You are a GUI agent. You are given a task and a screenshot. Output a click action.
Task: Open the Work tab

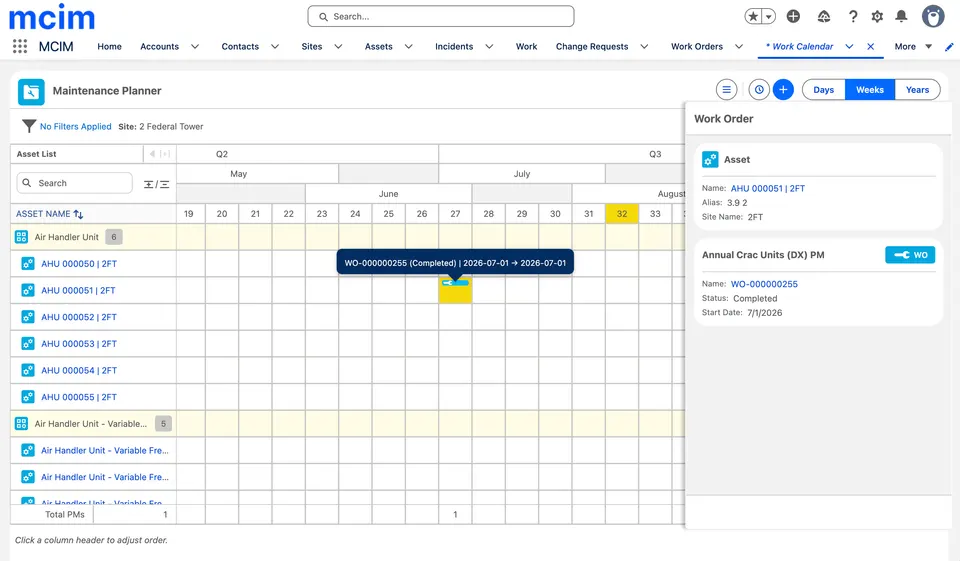pos(526,47)
